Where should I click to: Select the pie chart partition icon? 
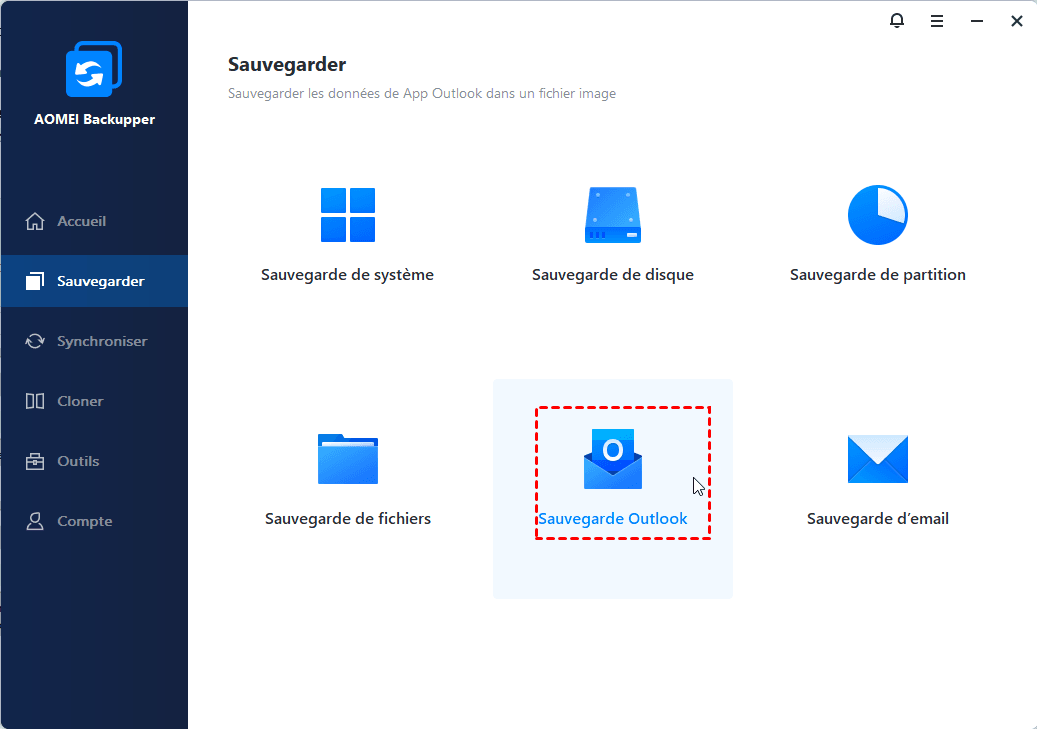pos(878,215)
